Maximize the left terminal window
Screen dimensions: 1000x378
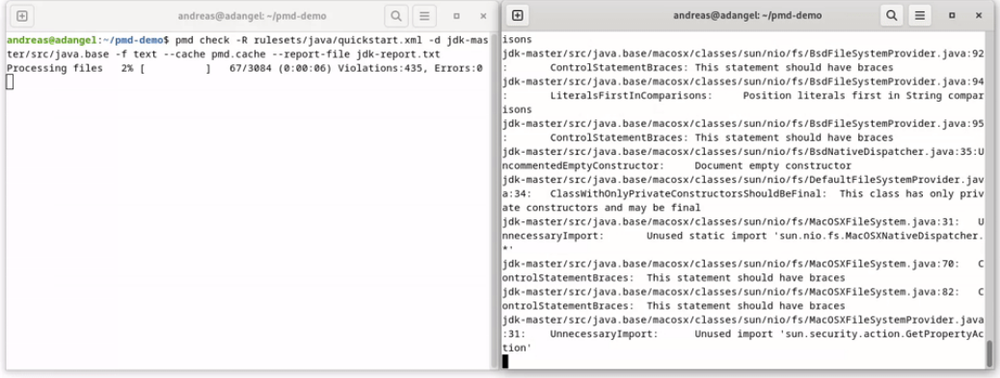pyautogui.click(x=456, y=16)
